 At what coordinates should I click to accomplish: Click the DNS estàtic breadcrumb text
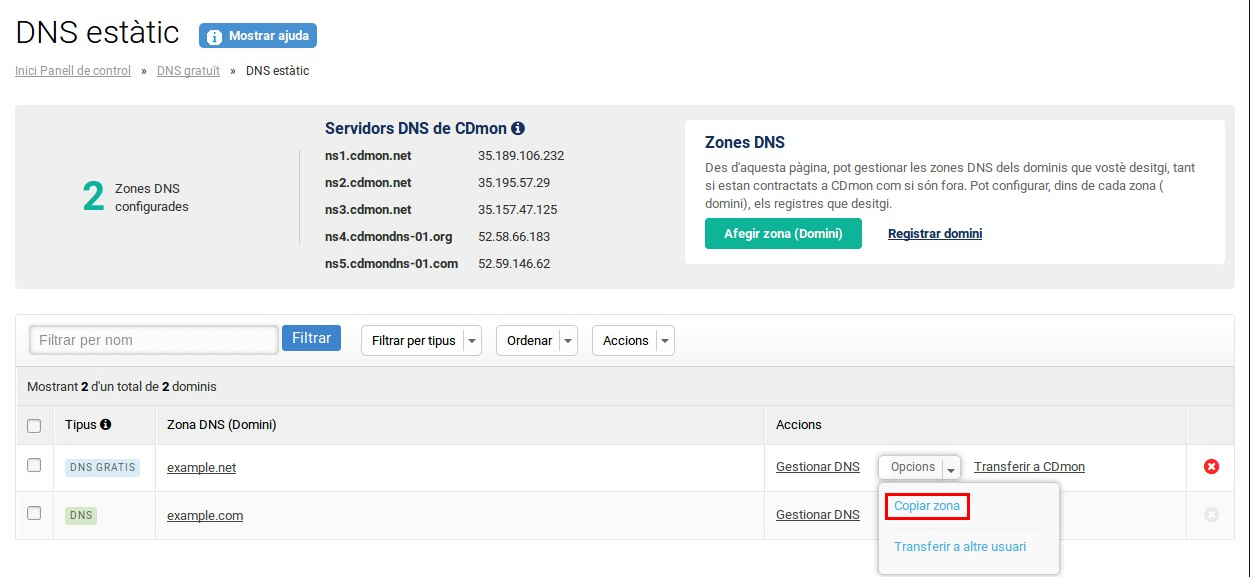278,71
